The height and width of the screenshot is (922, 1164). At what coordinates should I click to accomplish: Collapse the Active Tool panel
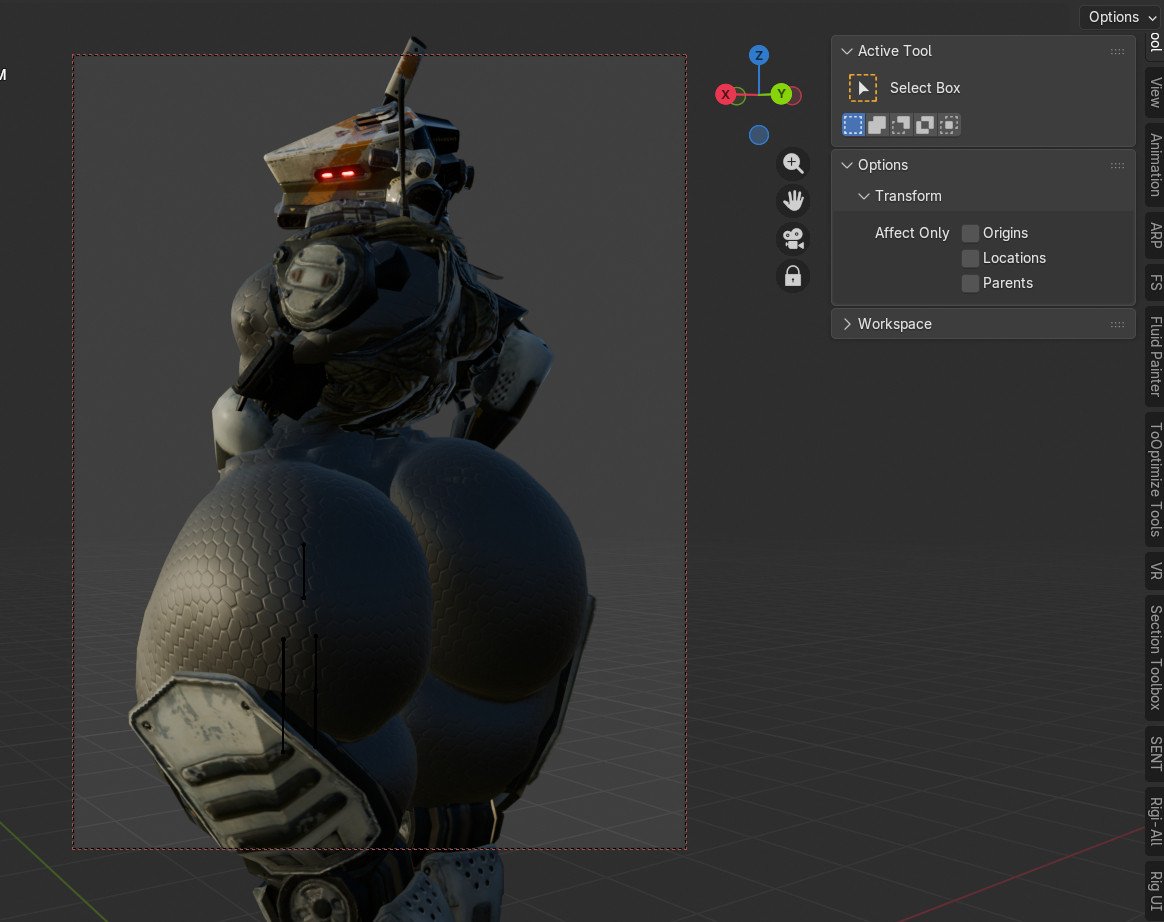pos(846,51)
